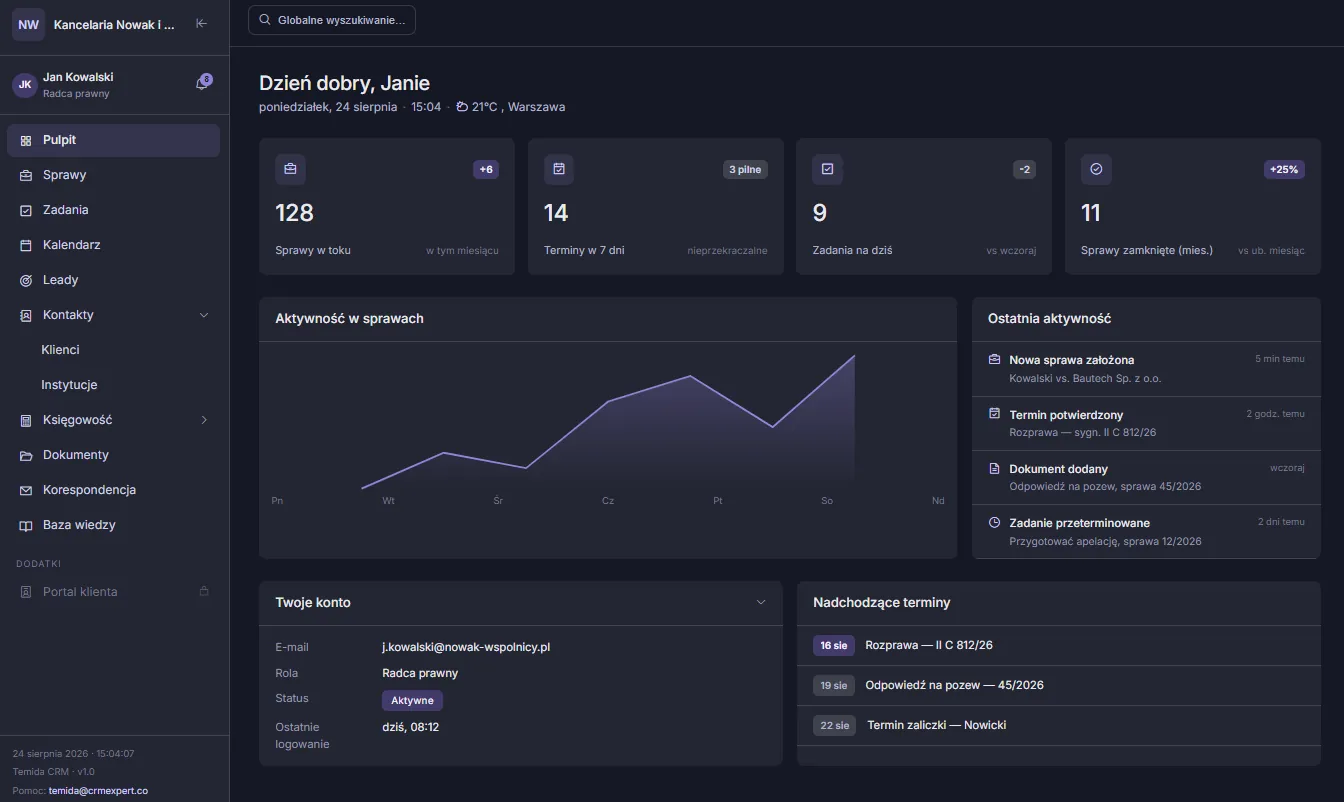Collapse the Kontakty submenu chevron

(x=204, y=315)
